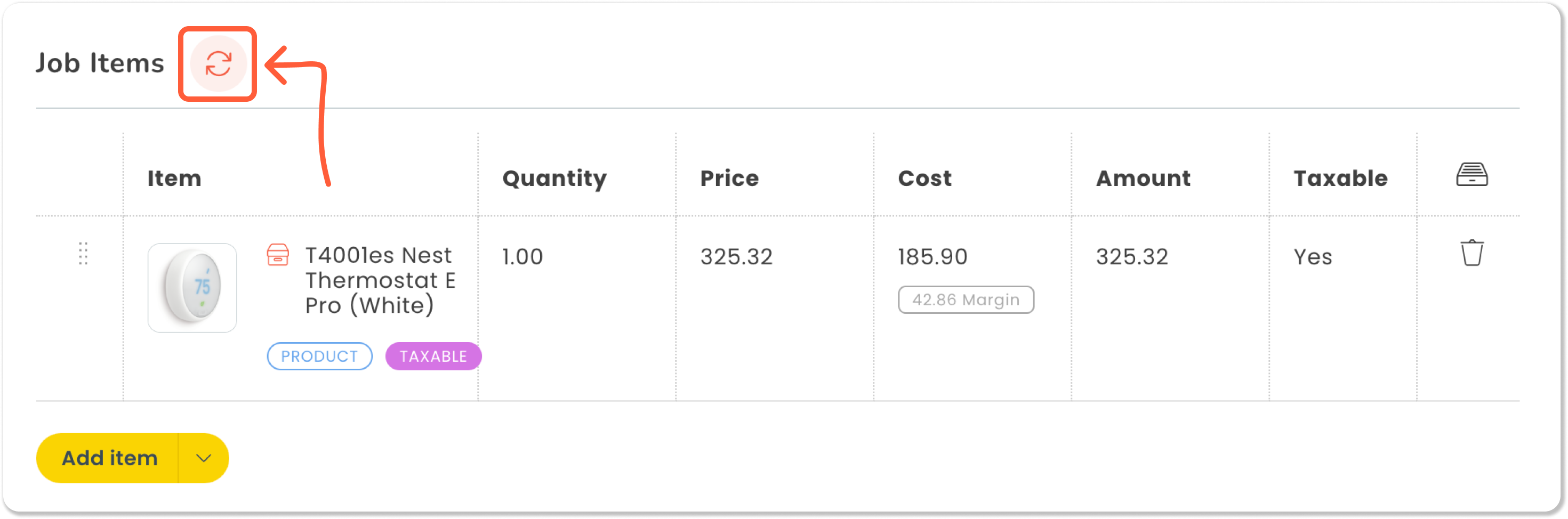Click the drag handle dots beside item
The height and width of the screenshot is (519, 1568).
pos(83,254)
